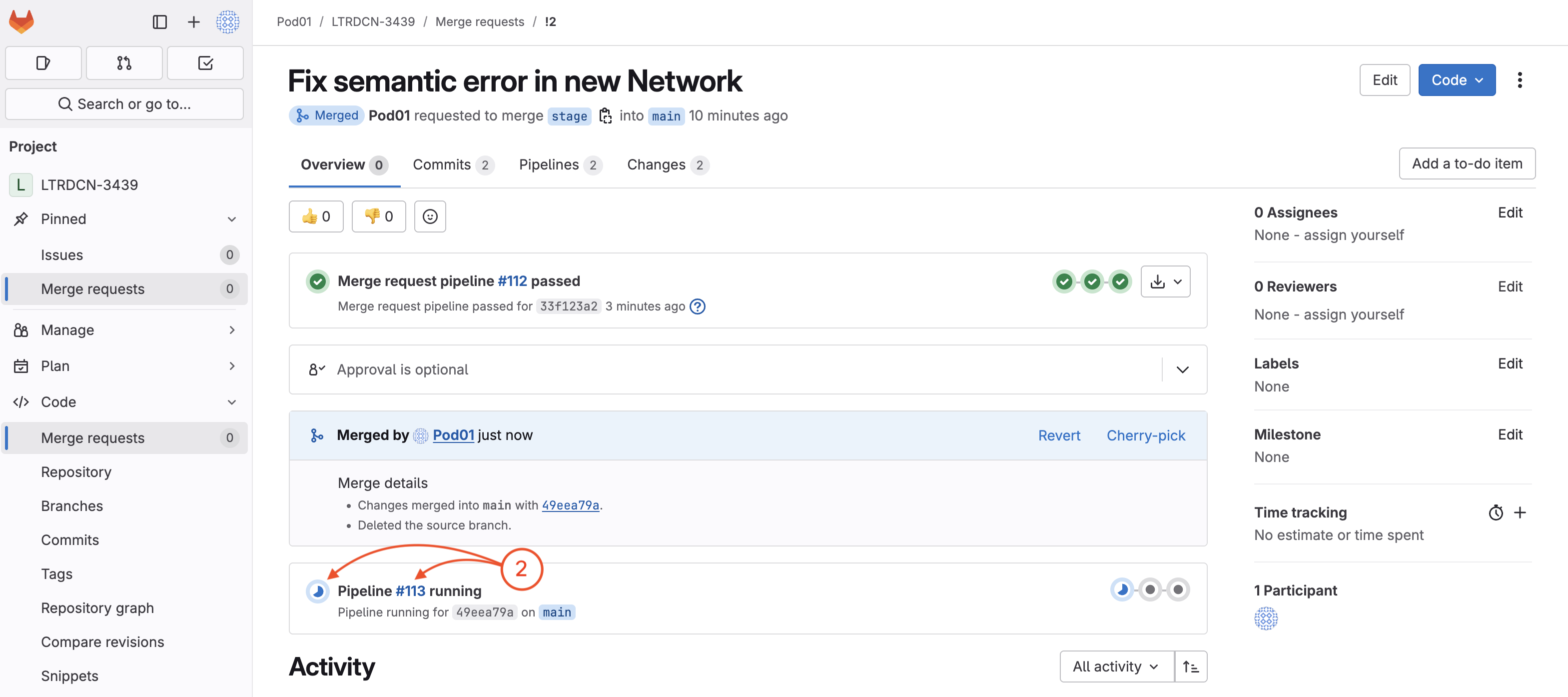Open LTRDCN-3439 breadcrumb link
The image size is (1568, 697).
click(373, 22)
